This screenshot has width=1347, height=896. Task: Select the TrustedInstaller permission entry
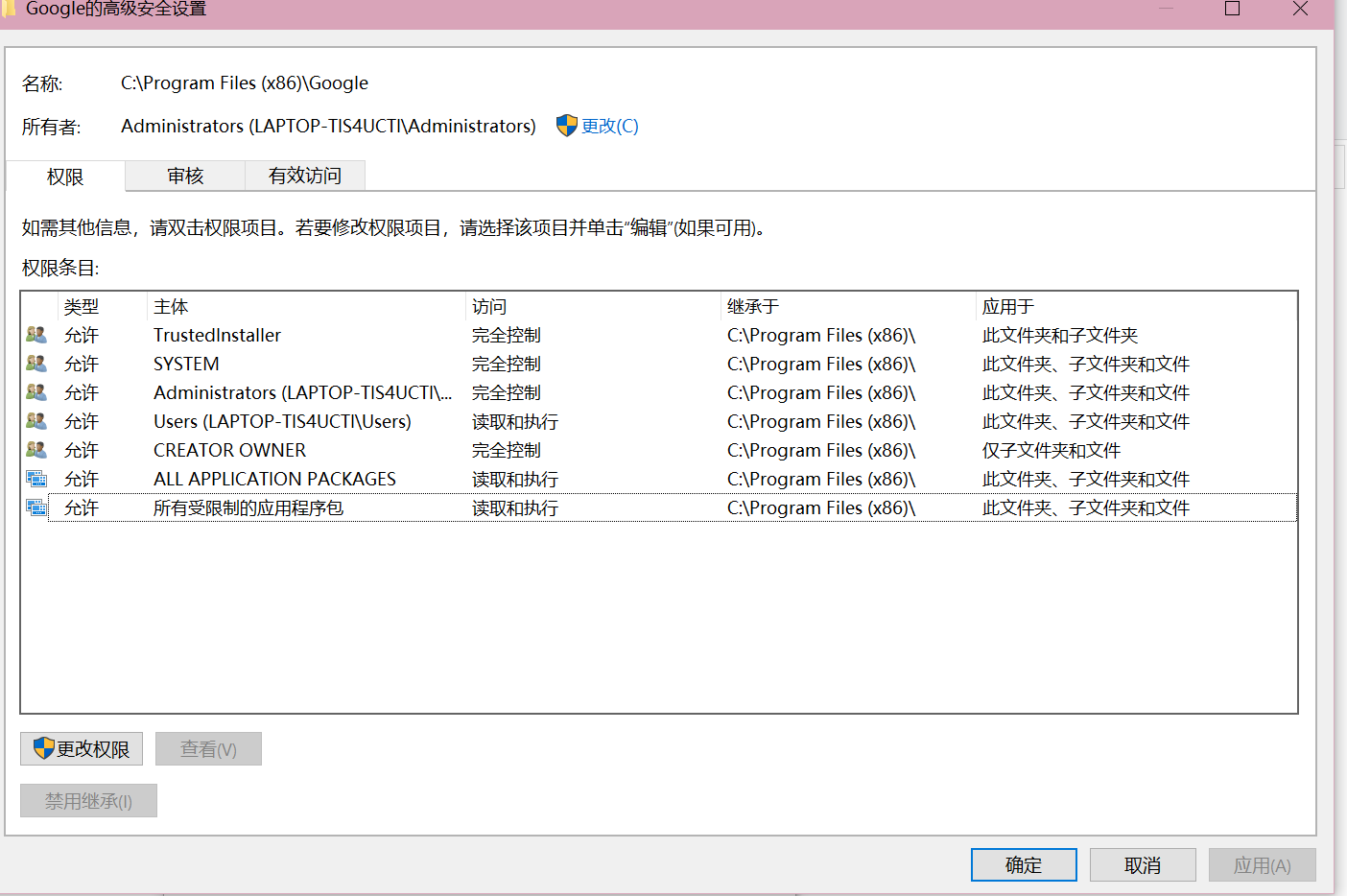(x=659, y=335)
